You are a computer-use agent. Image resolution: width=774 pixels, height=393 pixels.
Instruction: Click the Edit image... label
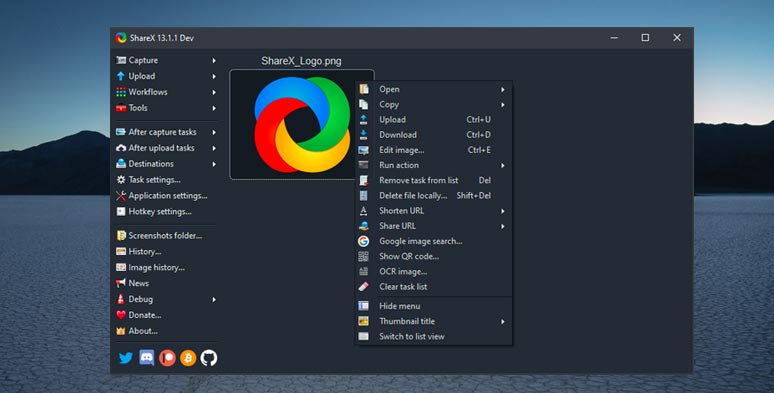[402, 150]
